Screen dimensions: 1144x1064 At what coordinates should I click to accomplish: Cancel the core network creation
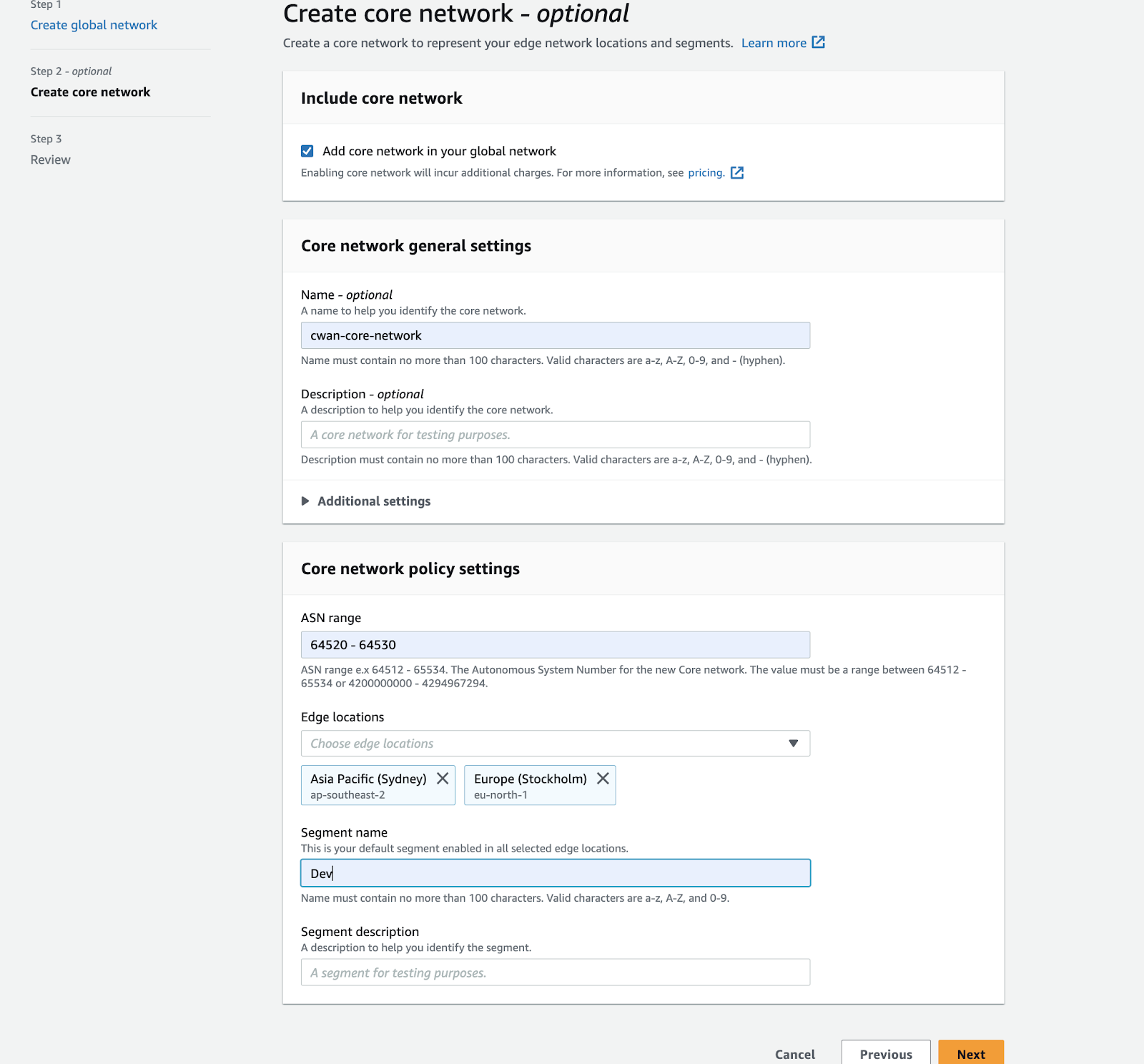click(x=794, y=1054)
